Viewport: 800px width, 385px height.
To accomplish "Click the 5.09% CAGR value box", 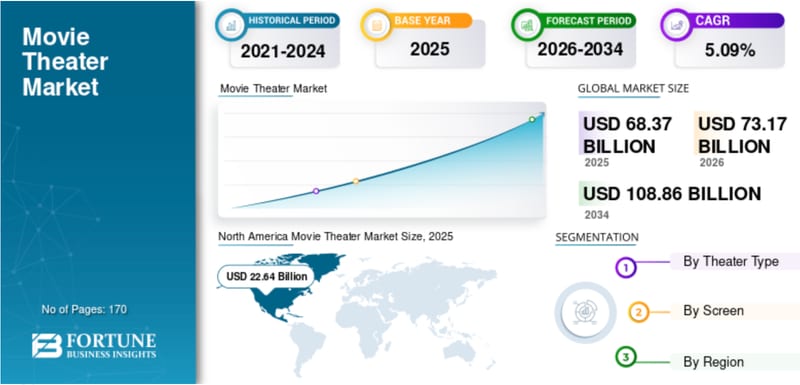I will 730,50.
